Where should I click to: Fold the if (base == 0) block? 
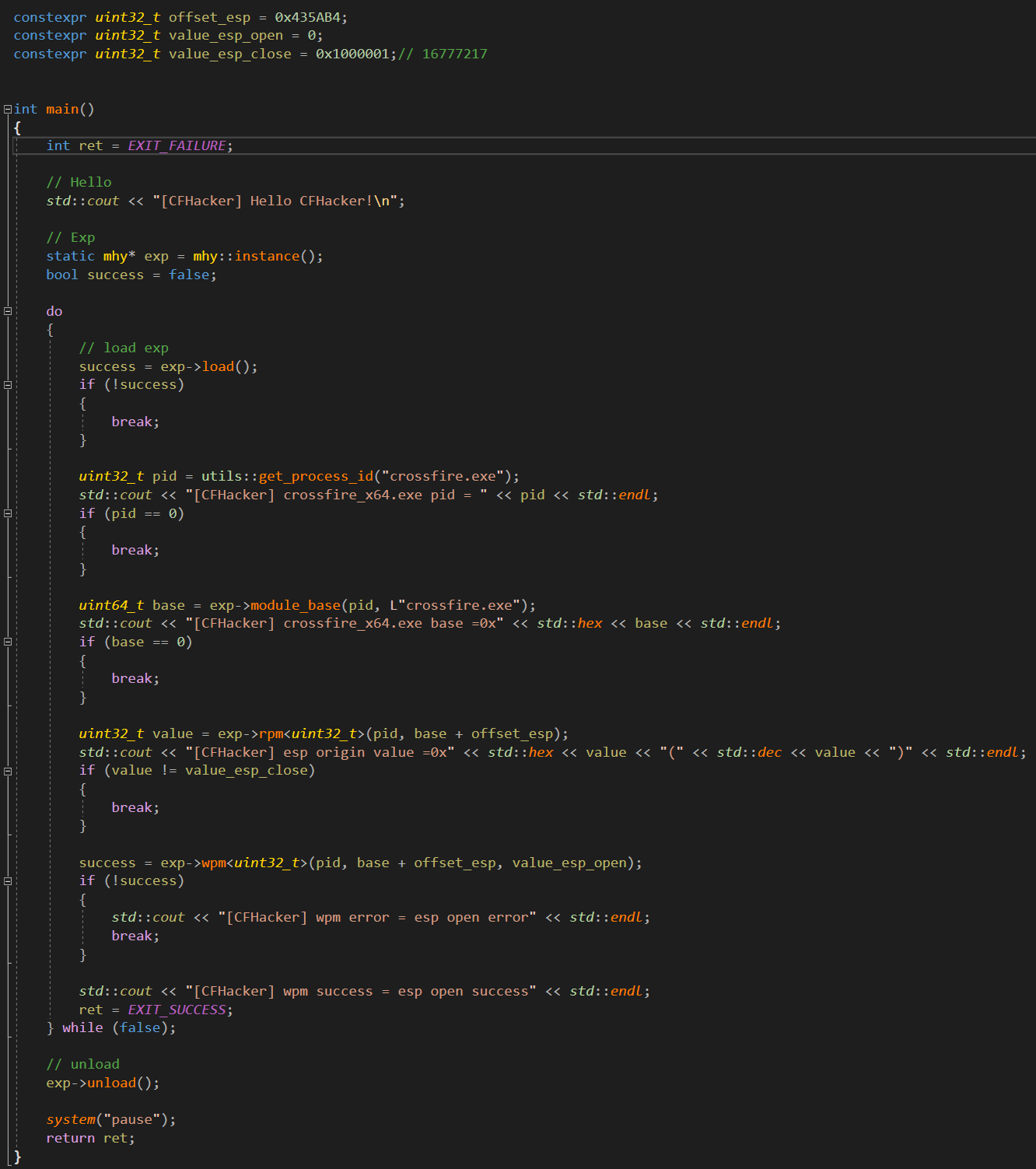coord(8,642)
